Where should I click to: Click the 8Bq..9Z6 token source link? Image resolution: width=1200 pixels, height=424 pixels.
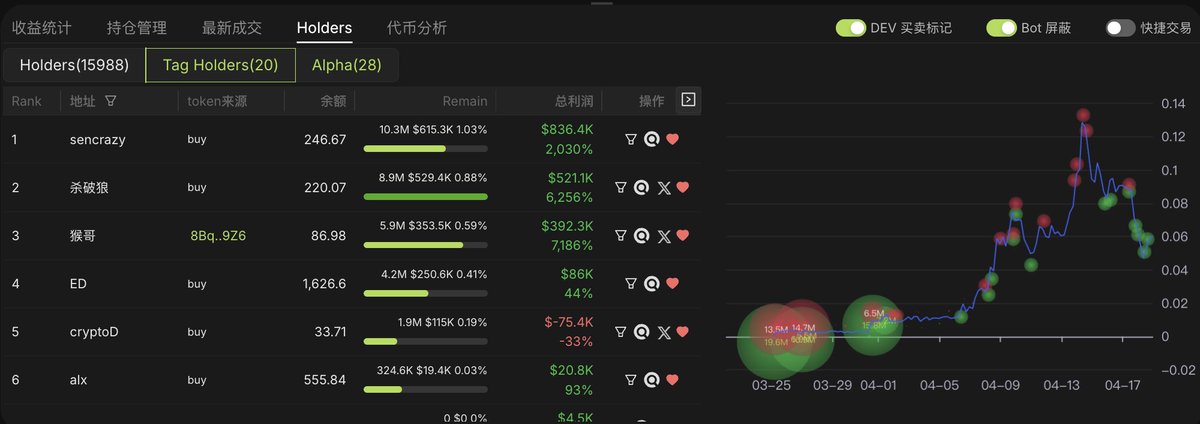pos(218,236)
